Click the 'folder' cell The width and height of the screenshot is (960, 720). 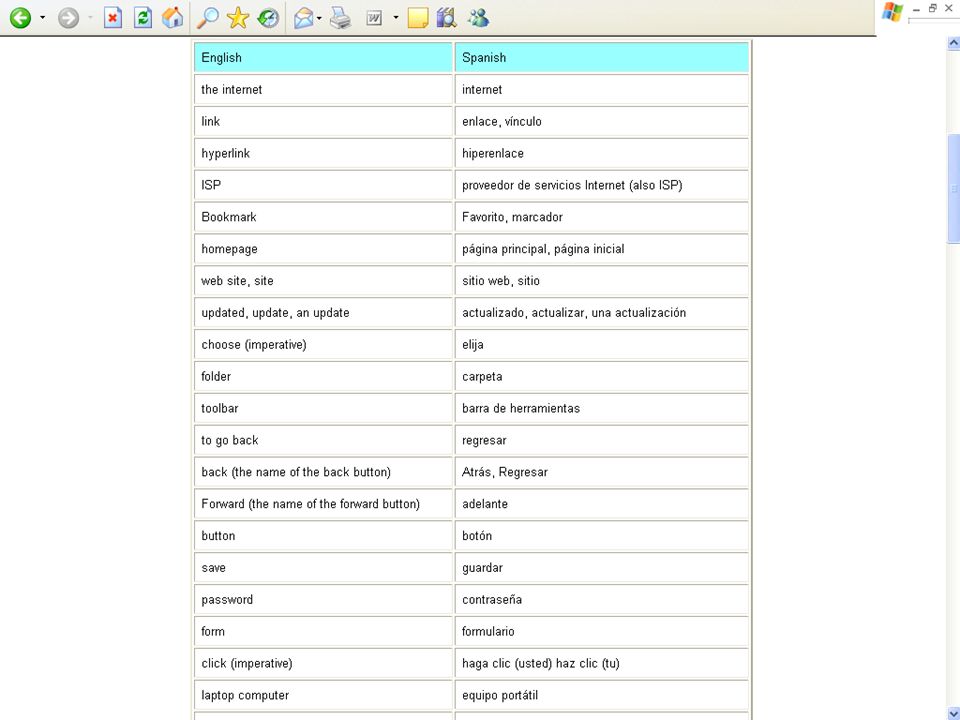click(x=323, y=376)
